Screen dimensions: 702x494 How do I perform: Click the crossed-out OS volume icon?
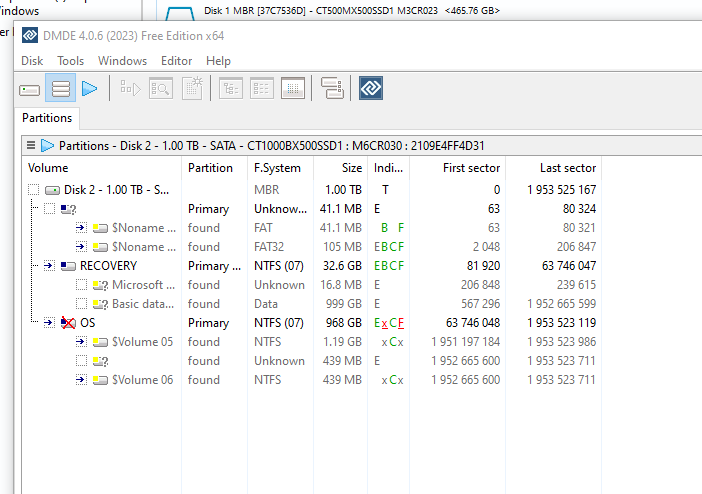(68, 323)
